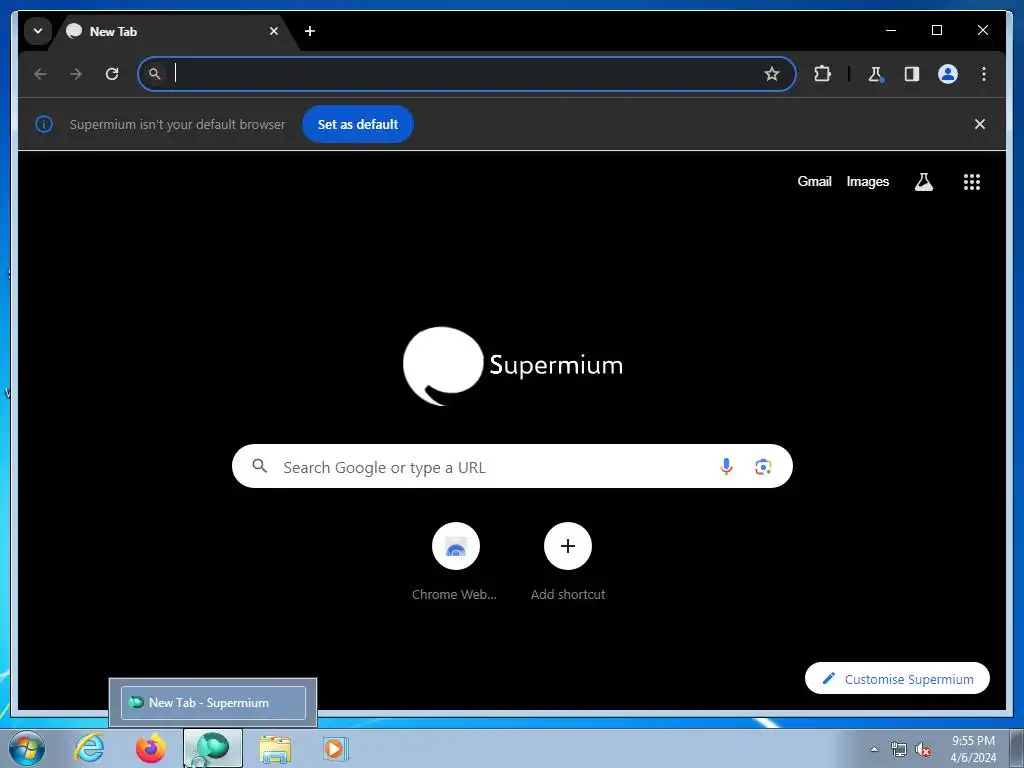Image resolution: width=1024 pixels, height=768 pixels.
Task: Launch Internet Explorer from taskbar
Action: [x=89, y=748]
